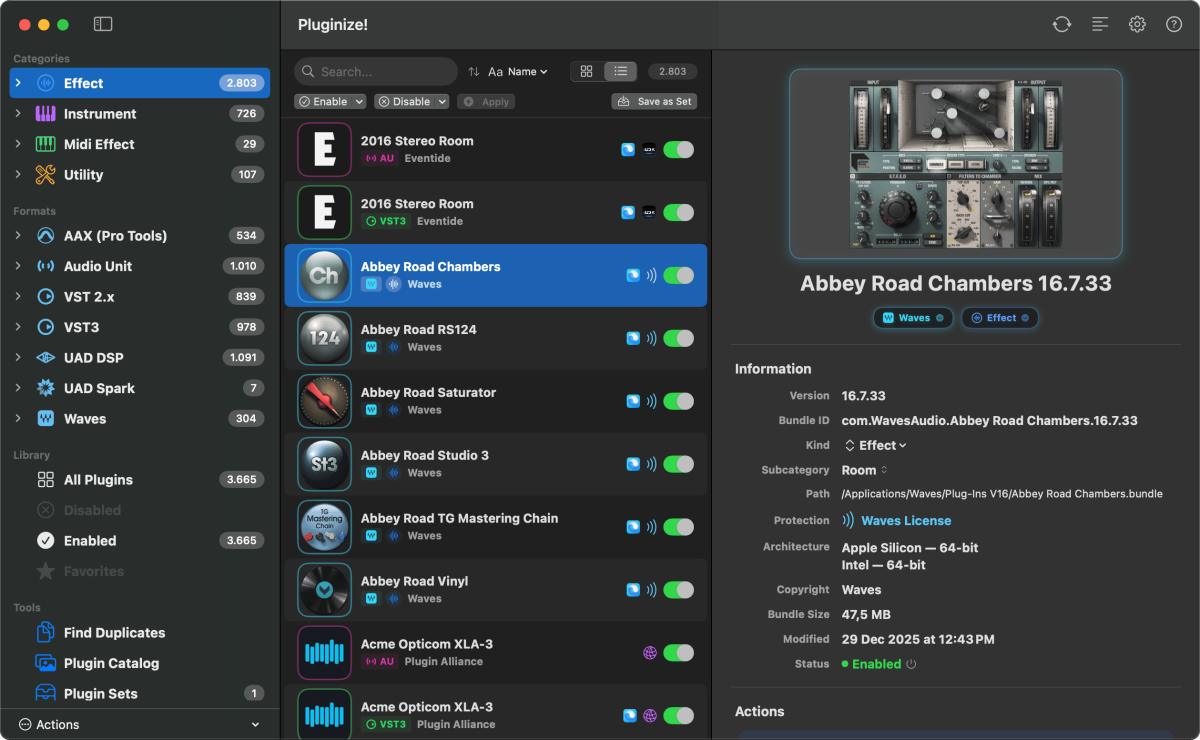Expand the UAD DSP format

click(x=18, y=357)
